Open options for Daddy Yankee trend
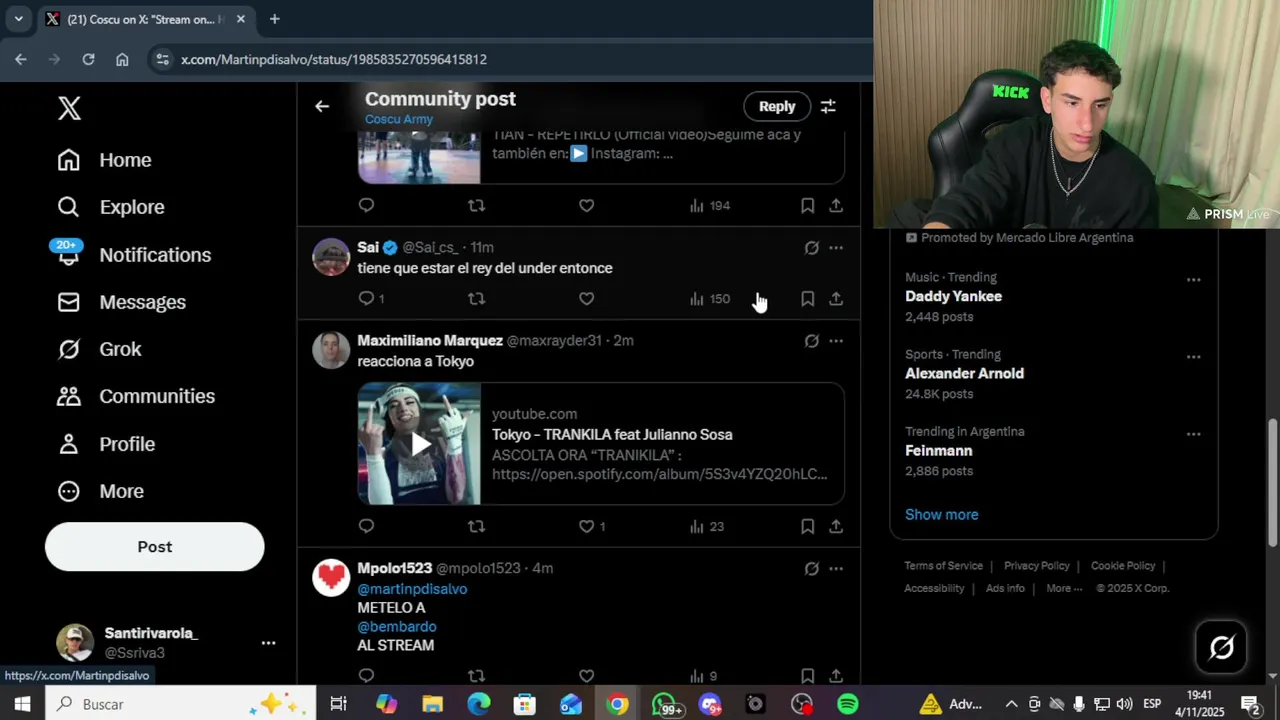 click(1193, 280)
